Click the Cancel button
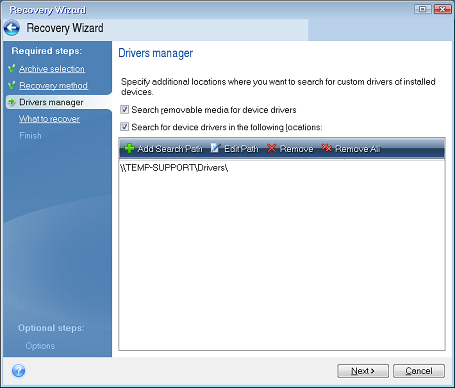 [419, 371]
